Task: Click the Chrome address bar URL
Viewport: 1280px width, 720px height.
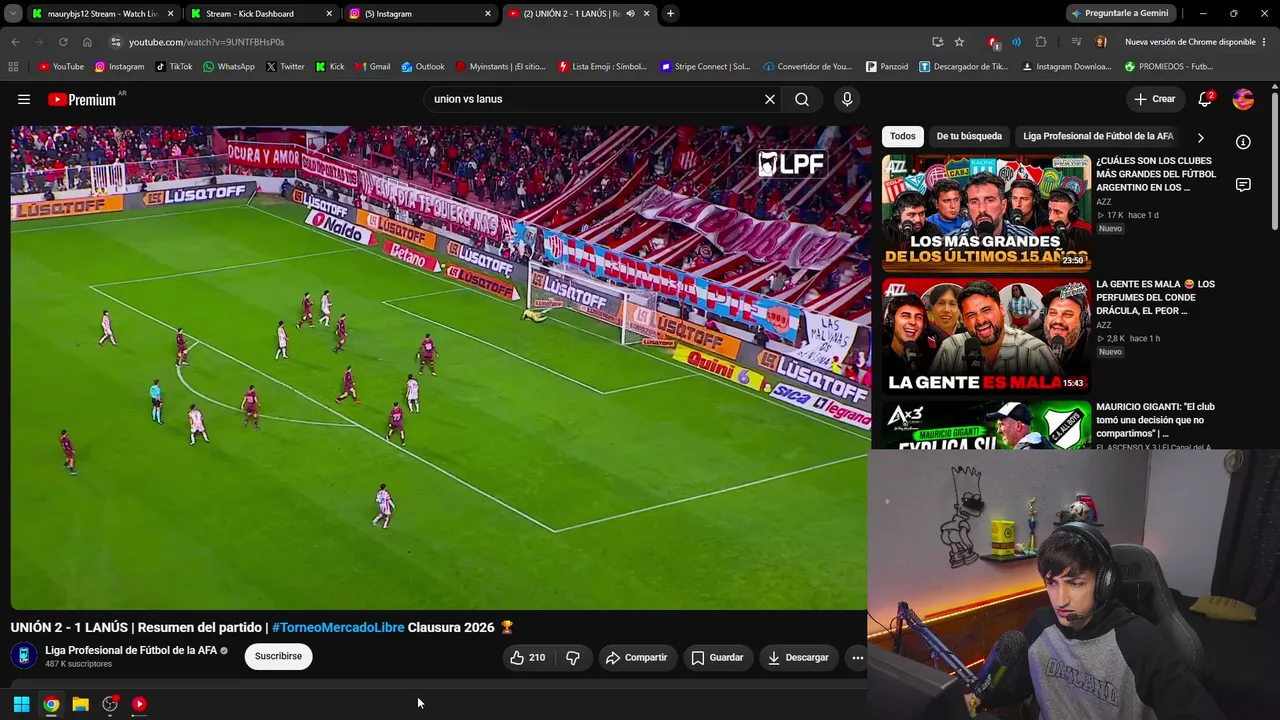Action: pyautogui.click(x=206, y=42)
